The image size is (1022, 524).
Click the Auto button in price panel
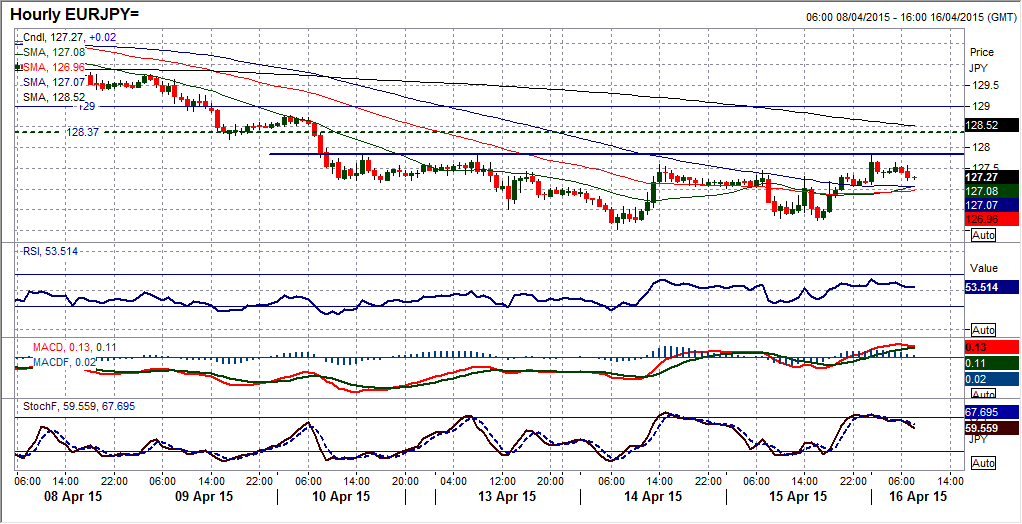point(982,234)
